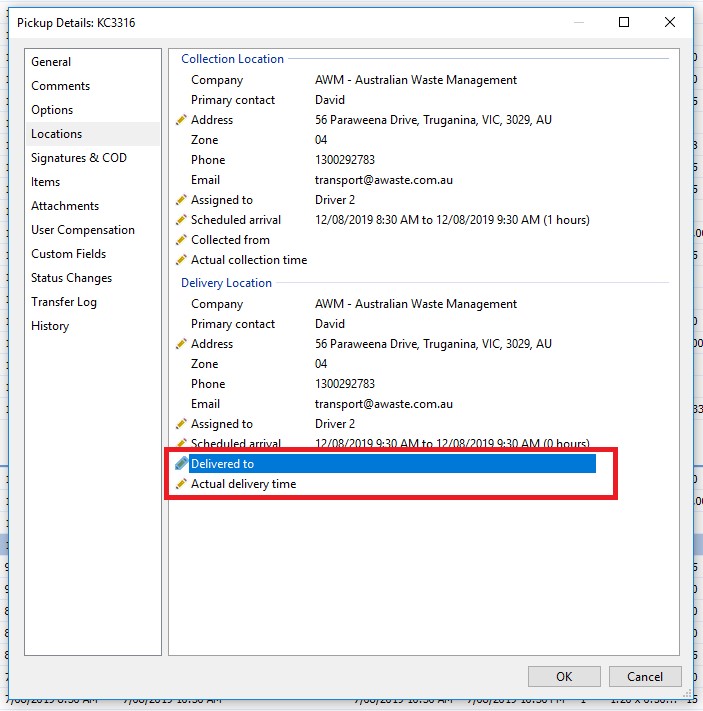Viewport: 703px width, 711px height.
Task: Show the Status Changes section
Action: click(x=71, y=278)
